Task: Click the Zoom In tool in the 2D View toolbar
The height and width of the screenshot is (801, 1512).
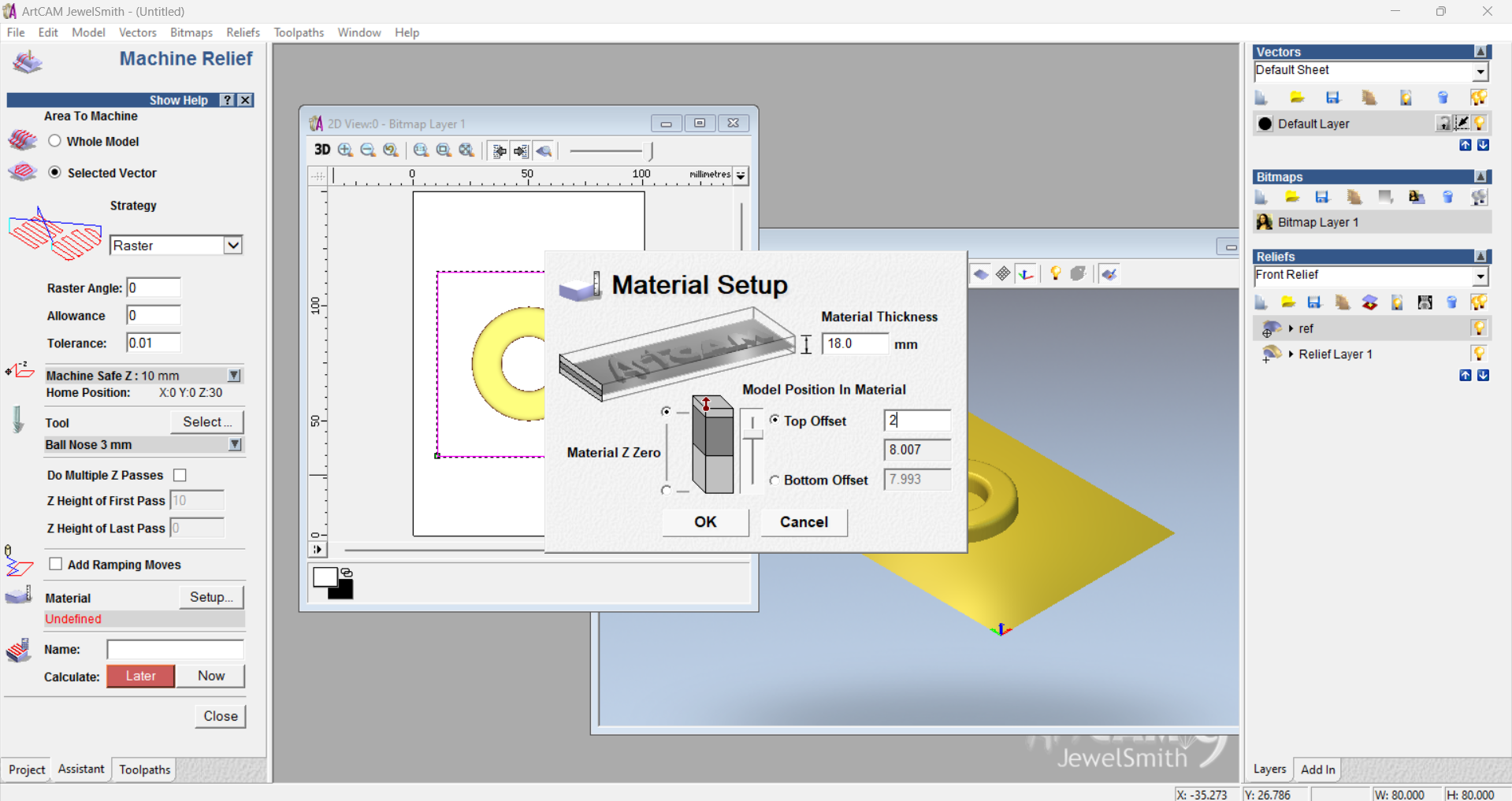Action: pos(345,150)
